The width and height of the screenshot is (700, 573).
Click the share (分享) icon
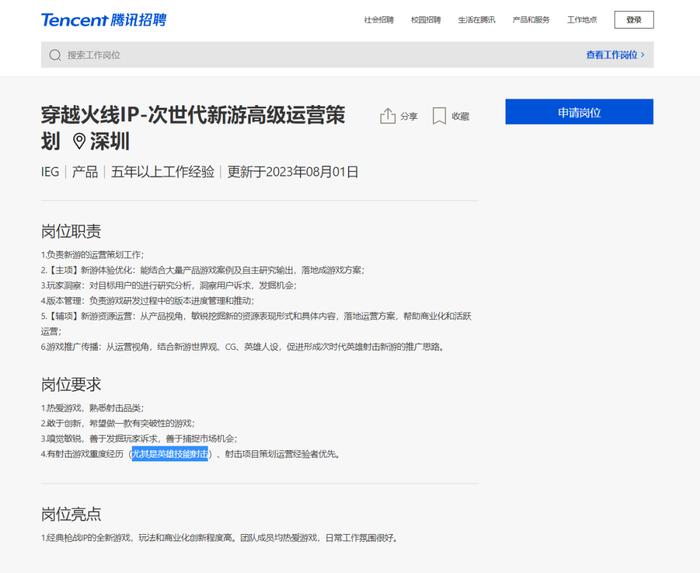(388, 116)
